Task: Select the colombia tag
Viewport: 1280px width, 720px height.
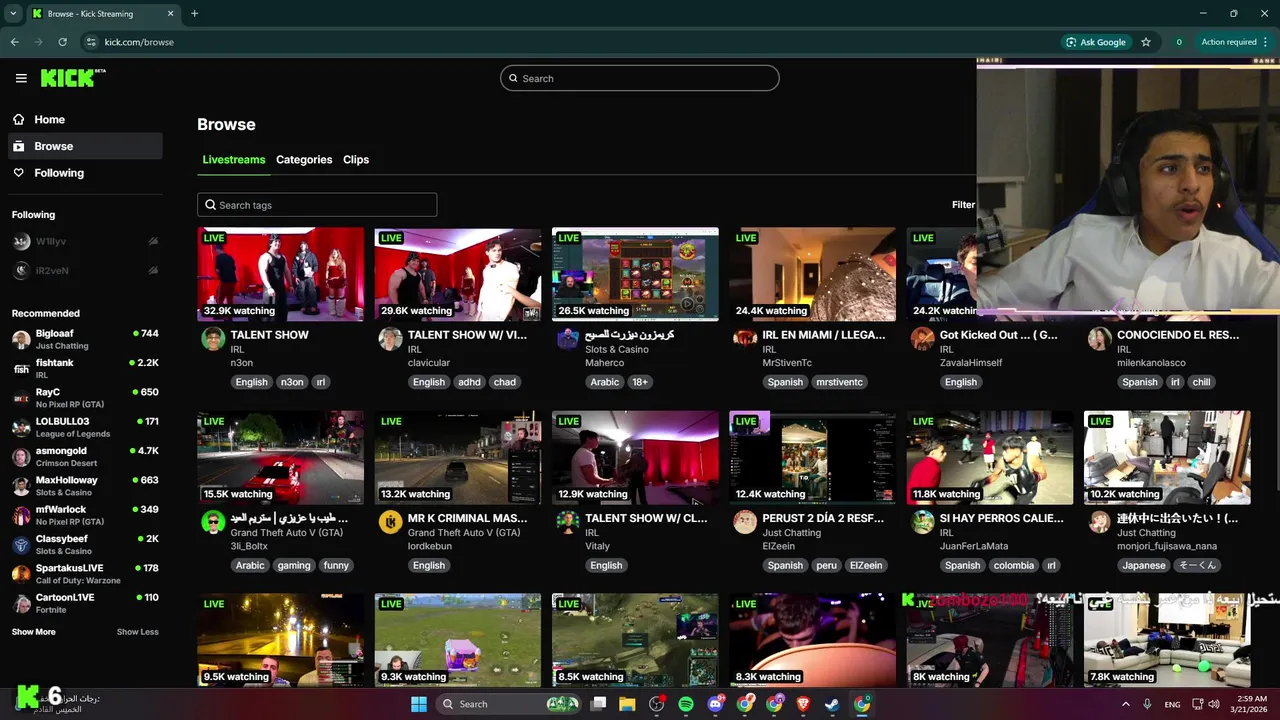Action: tap(1013, 565)
